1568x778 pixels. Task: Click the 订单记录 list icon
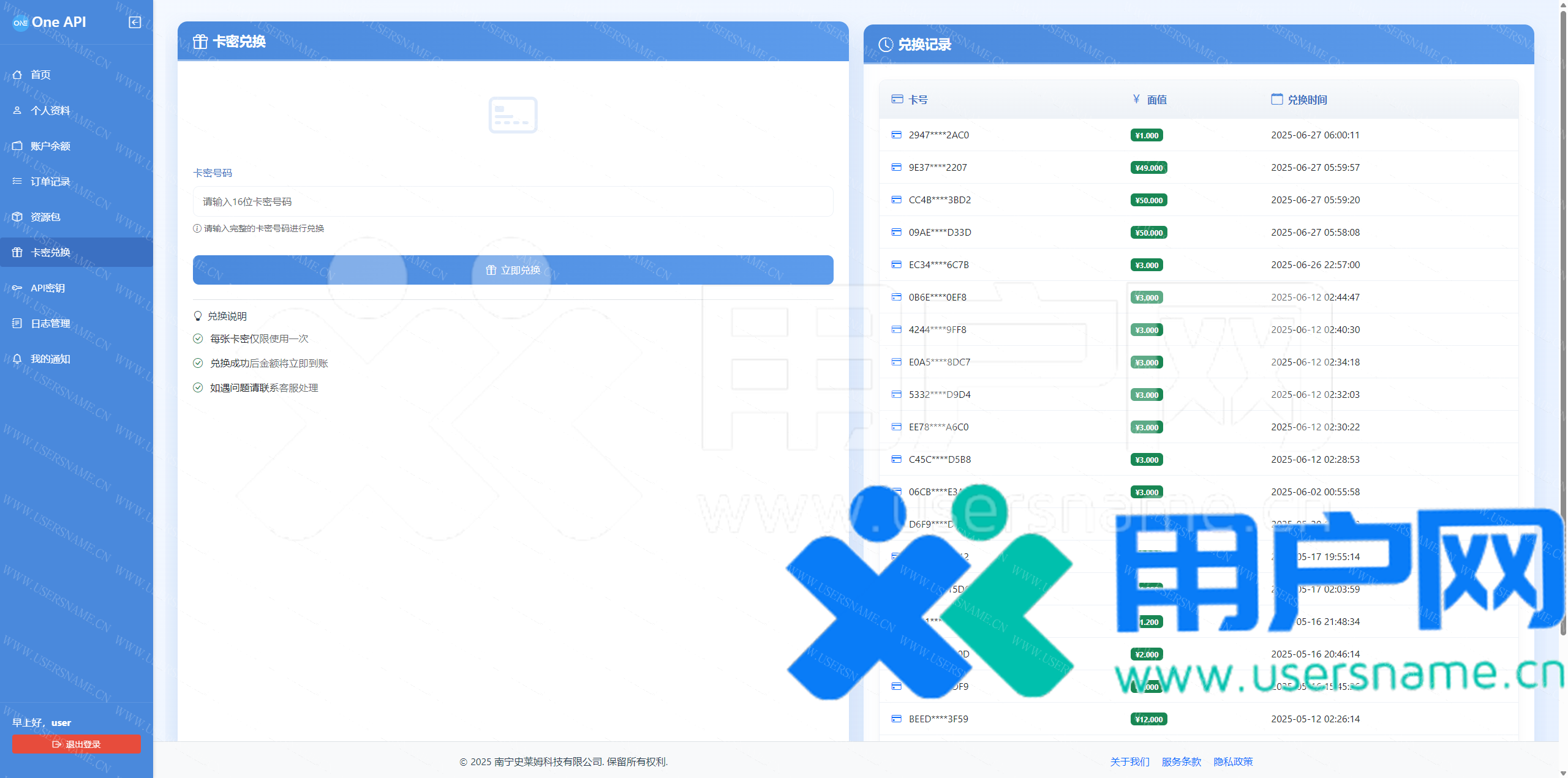pos(17,181)
